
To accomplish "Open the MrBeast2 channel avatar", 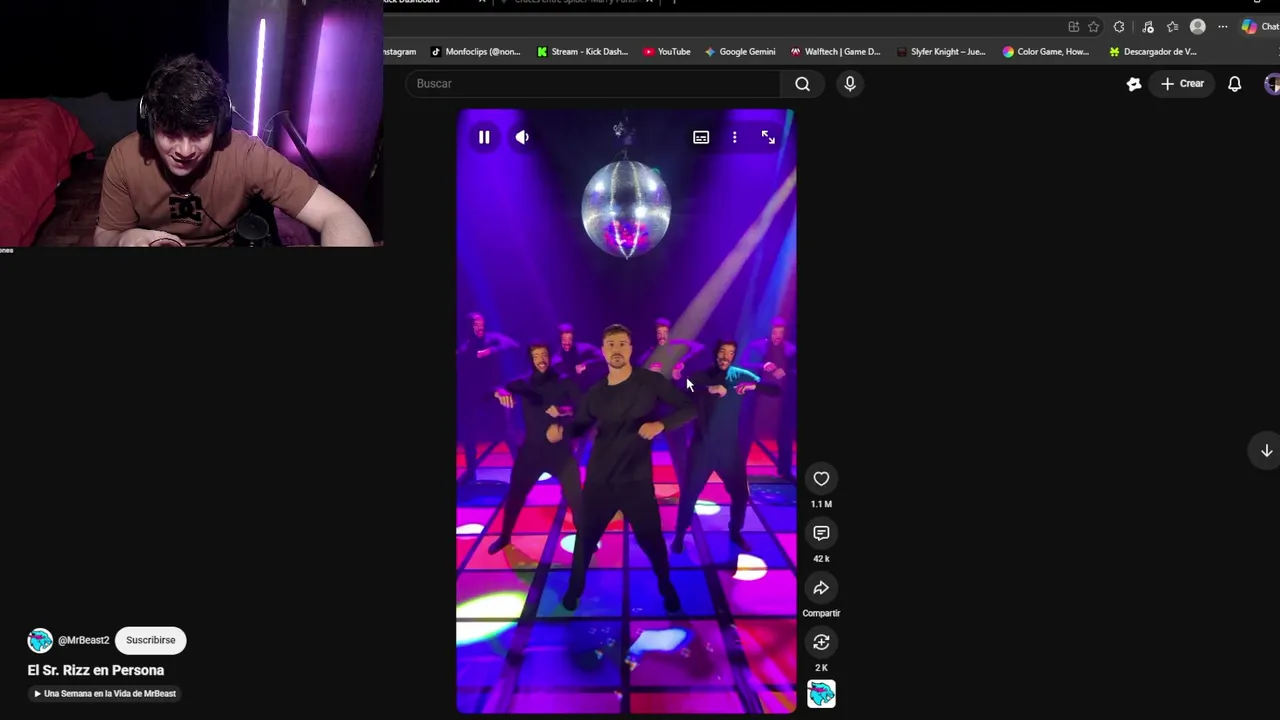I will coord(40,640).
